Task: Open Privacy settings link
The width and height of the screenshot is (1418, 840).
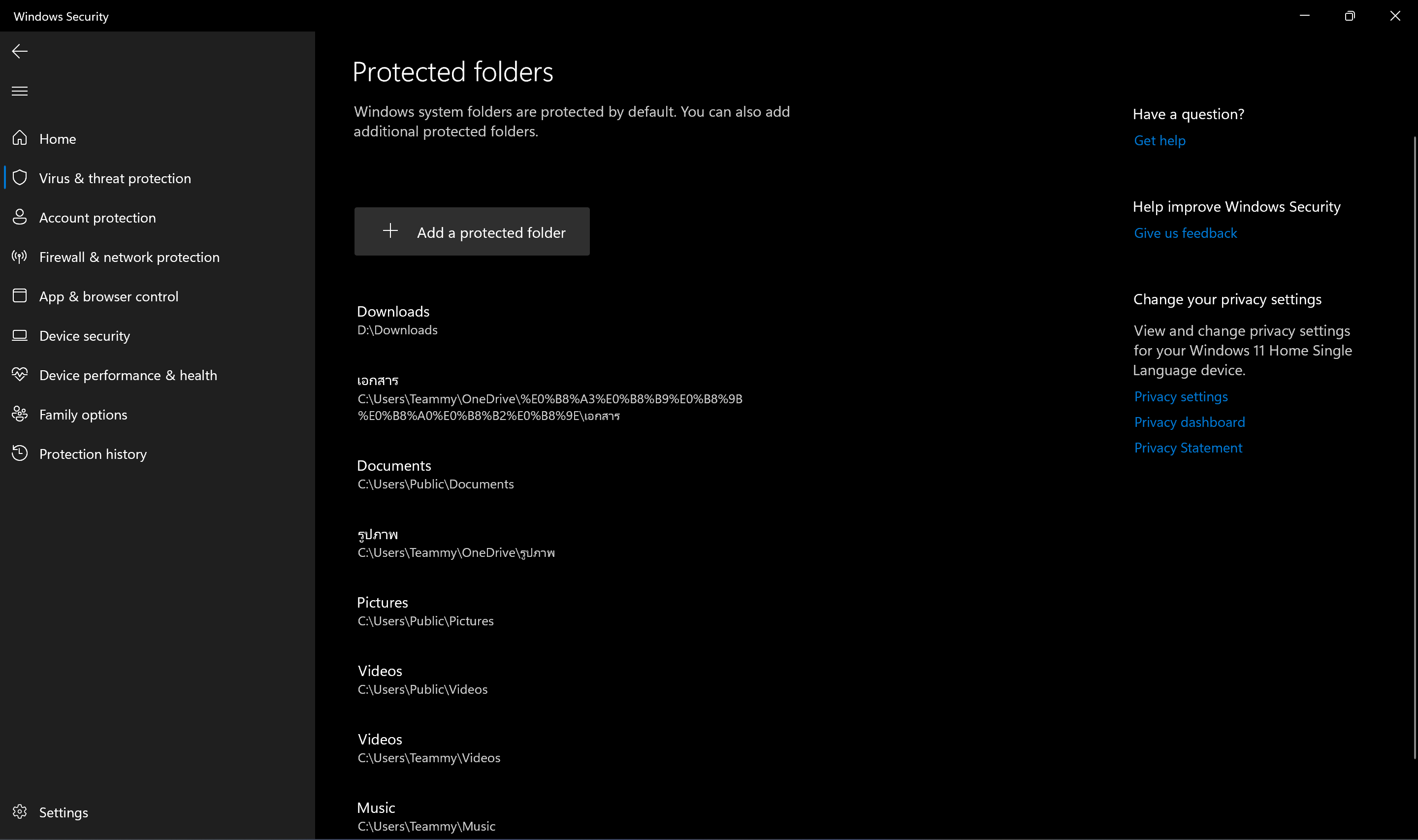Action: click(x=1181, y=397)
